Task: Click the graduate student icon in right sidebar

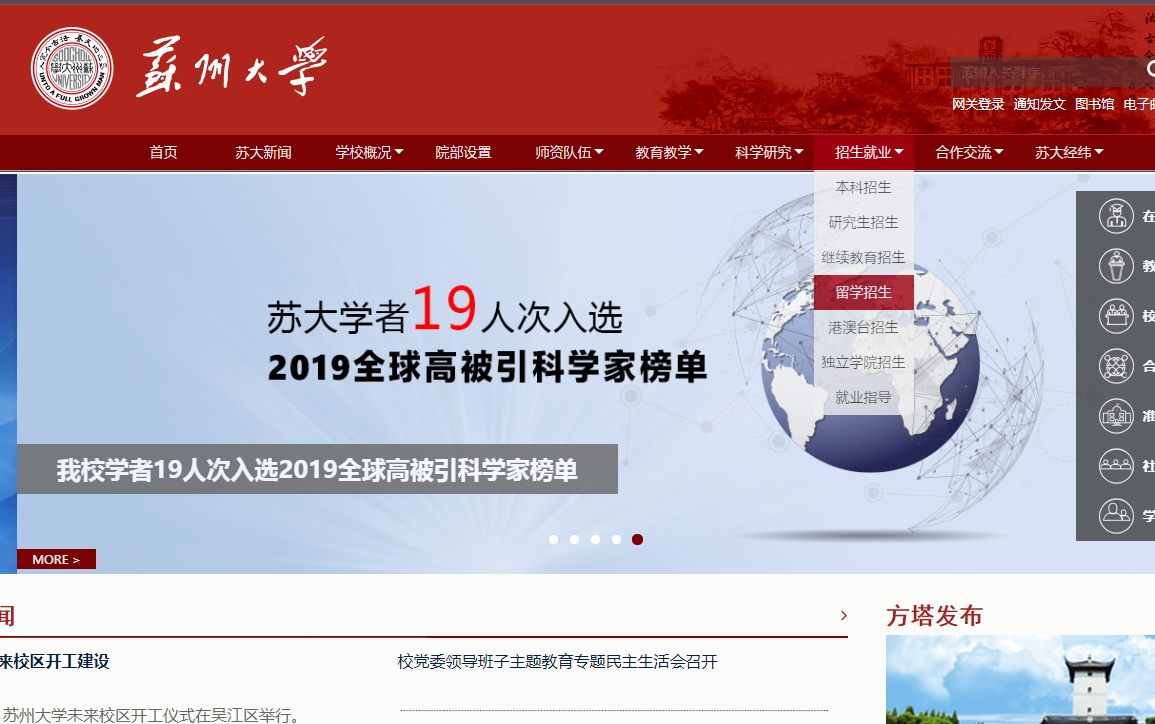Action: (x=1115, y=216)
